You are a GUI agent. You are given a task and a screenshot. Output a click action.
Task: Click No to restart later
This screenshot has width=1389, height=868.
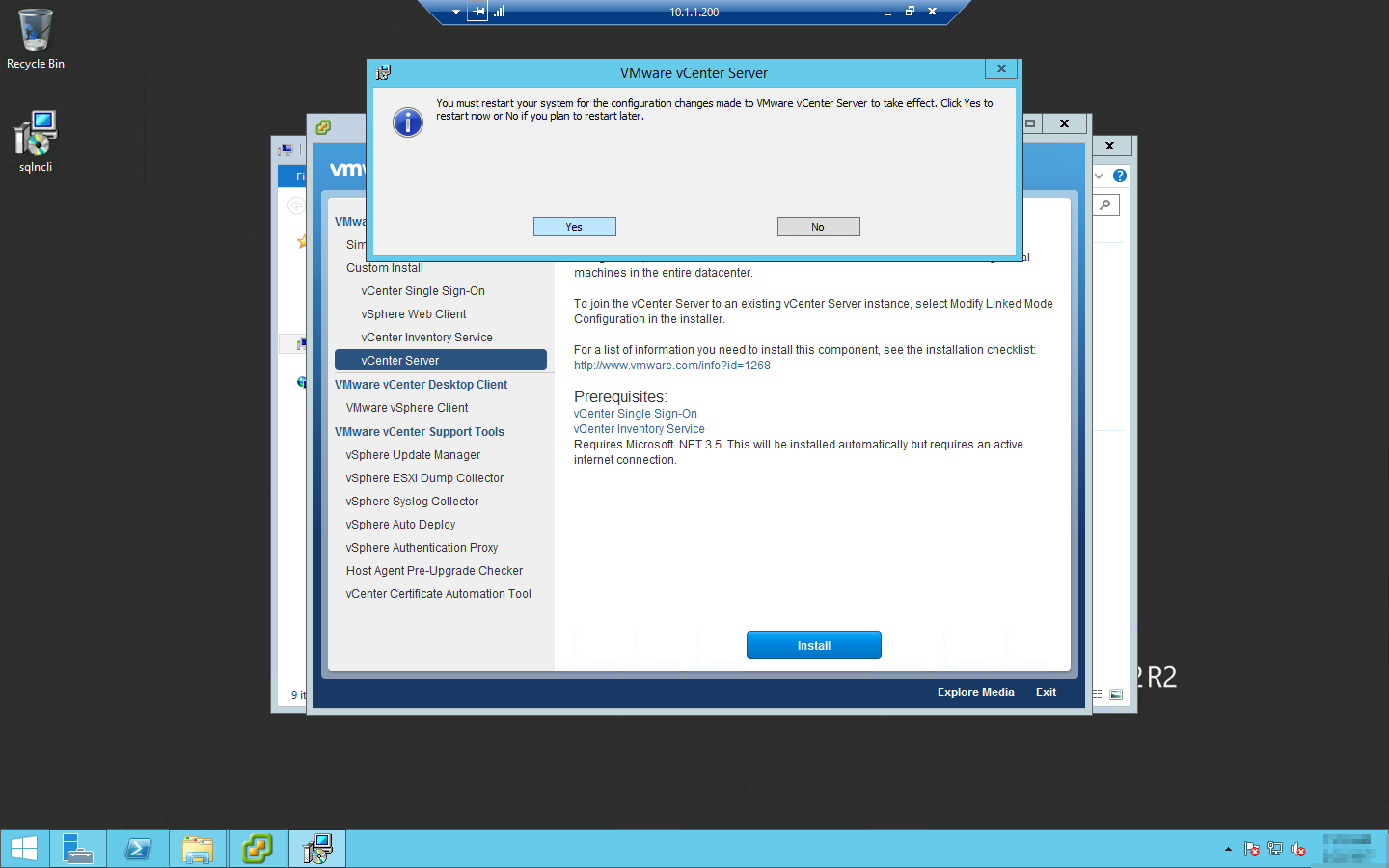click(x=818, y=227)
